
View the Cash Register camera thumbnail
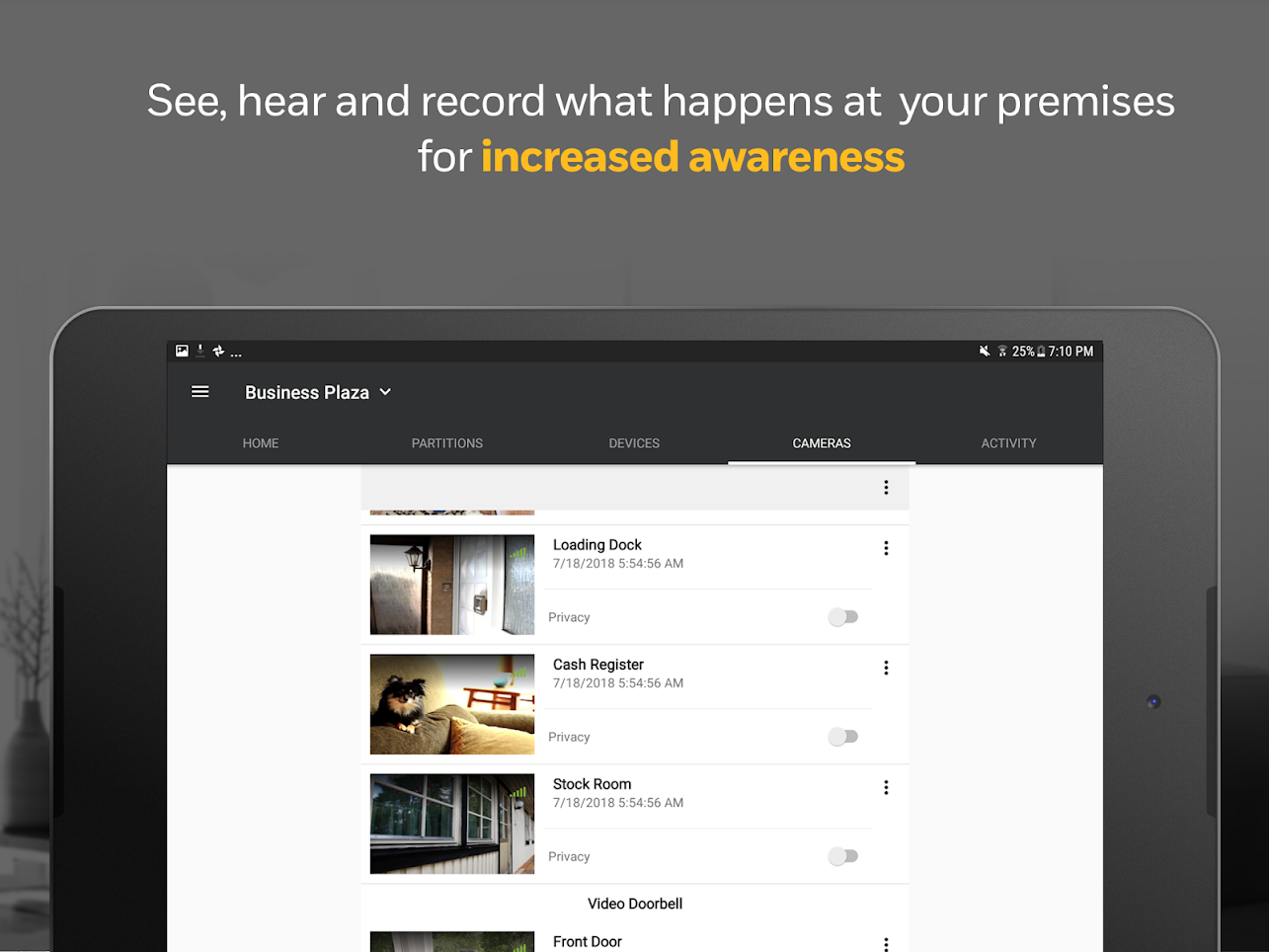tap(452, 704)
